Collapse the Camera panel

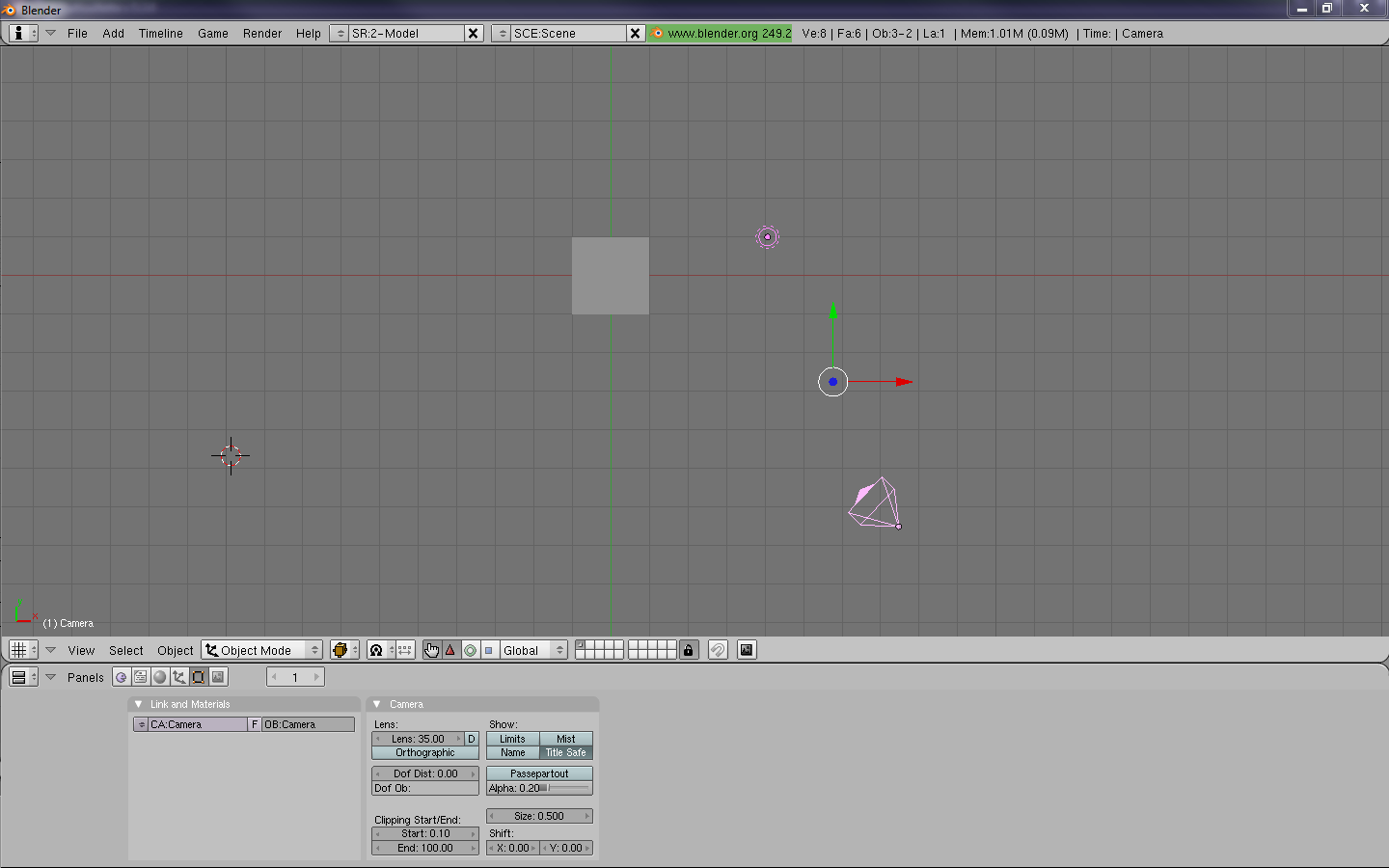coord(377,704)
